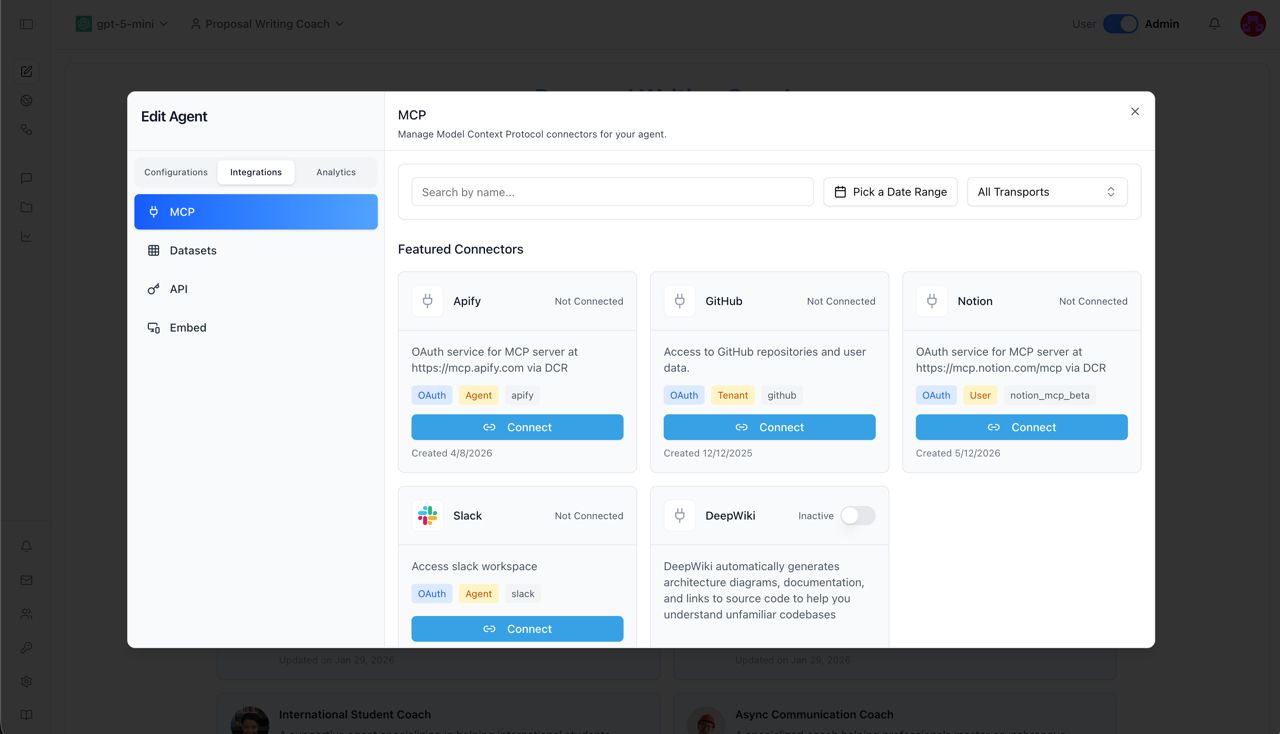Click the apify tag on Apify card

(x=523, y=395)
